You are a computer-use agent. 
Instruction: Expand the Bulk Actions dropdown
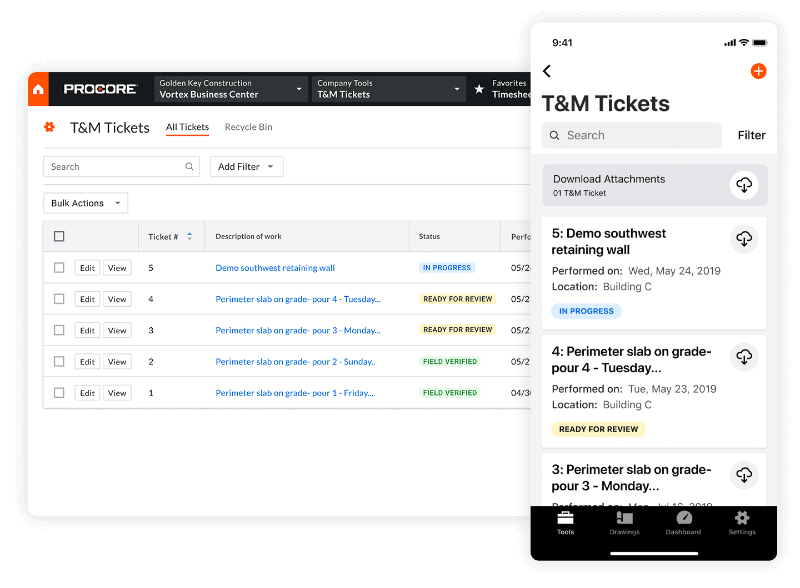tap(85, 203)
